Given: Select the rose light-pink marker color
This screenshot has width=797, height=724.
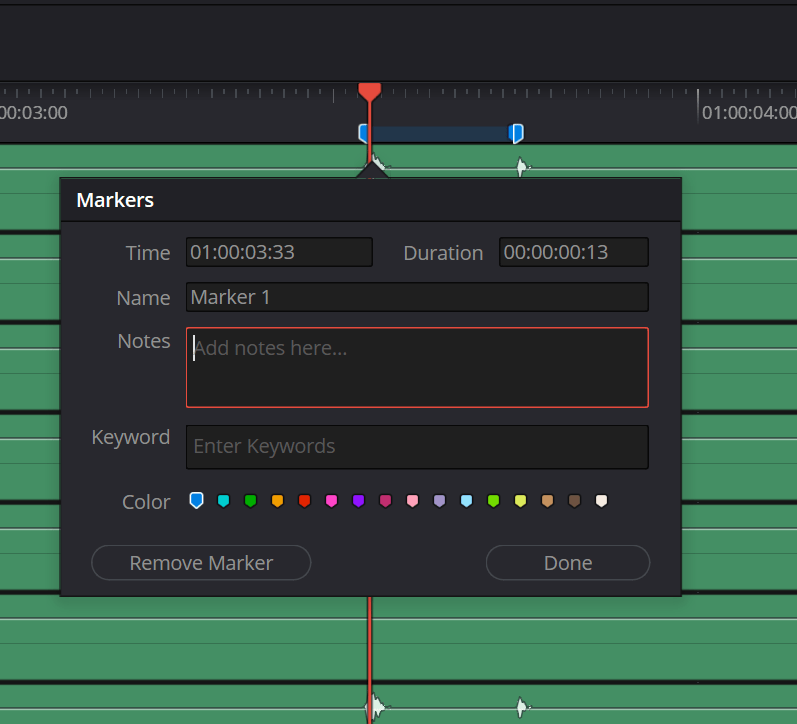Looking at the screenshot, I should pos(412,501).
